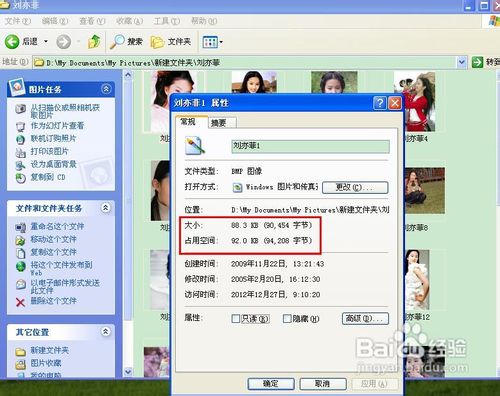Click the Forward arrow button in toolbar
Viewport: 500px width, 396px height.
click(x=63, y=42)
